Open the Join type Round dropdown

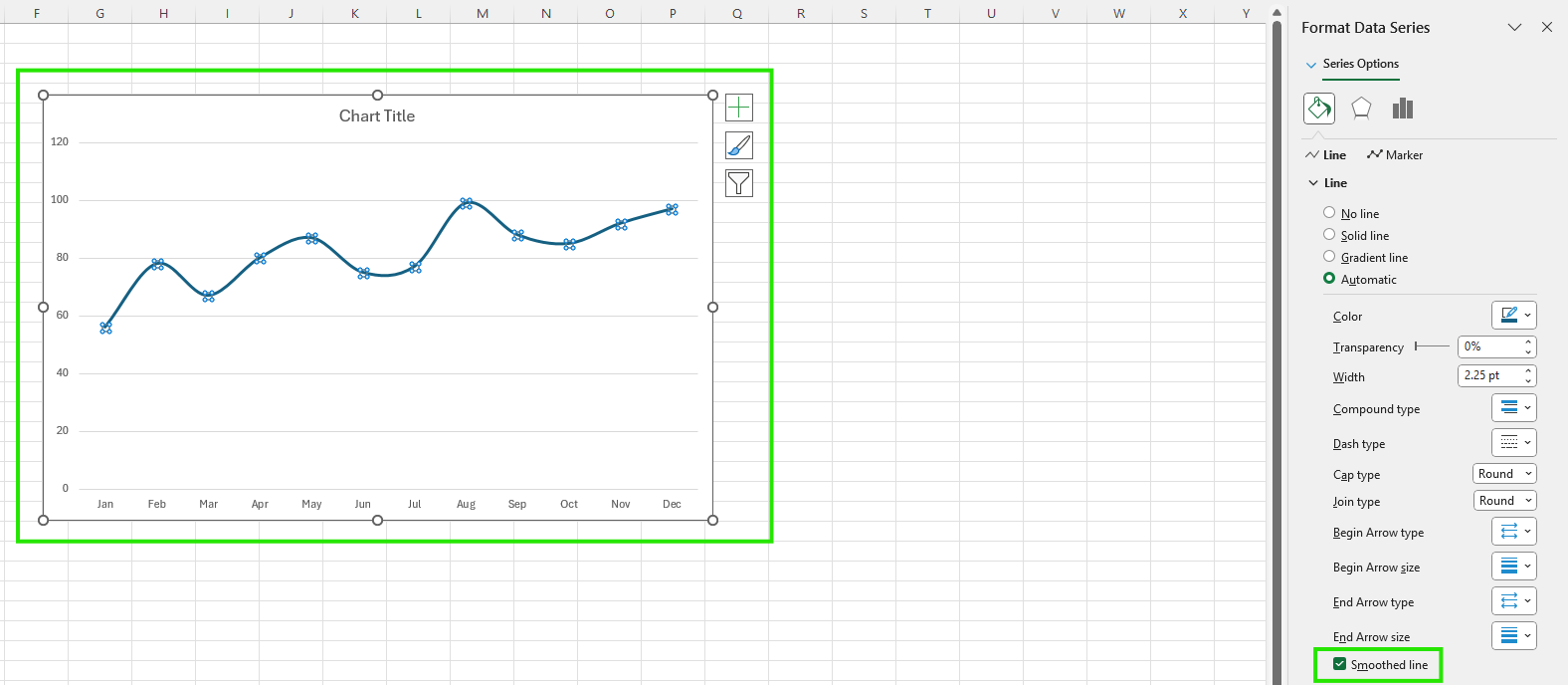1504,501
